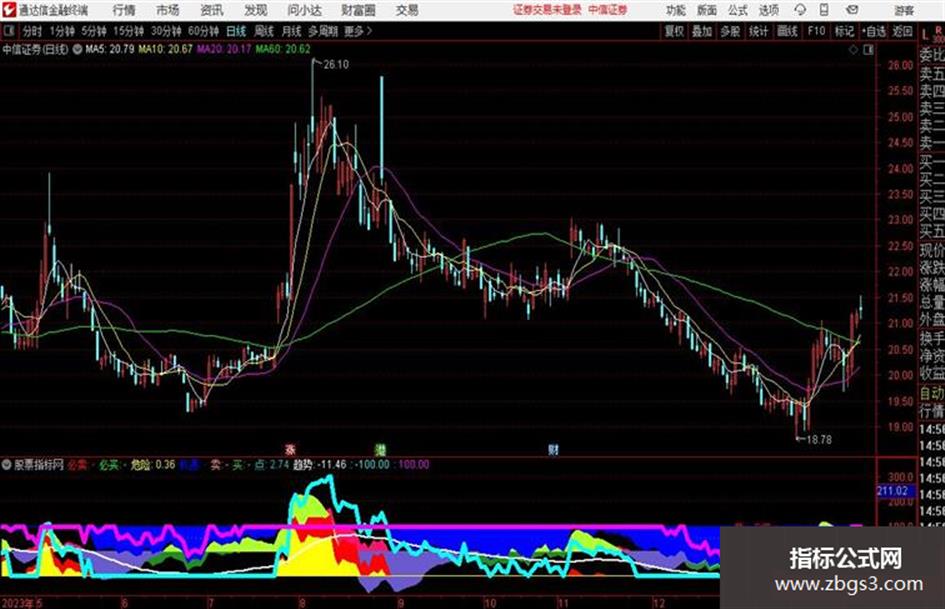Click the 18.78 low price marker

(x=819, y=440)
